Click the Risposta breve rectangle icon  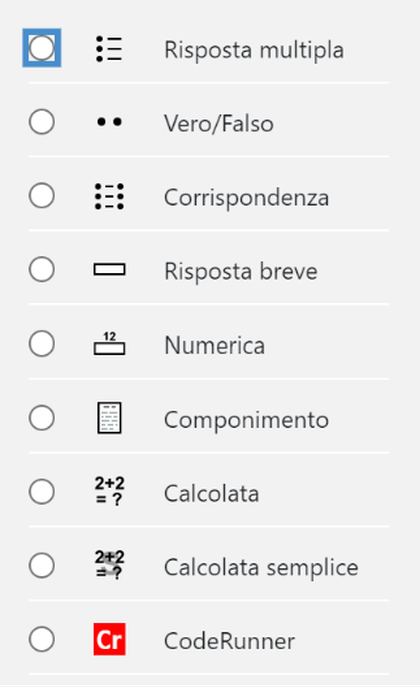click(109, 269)
